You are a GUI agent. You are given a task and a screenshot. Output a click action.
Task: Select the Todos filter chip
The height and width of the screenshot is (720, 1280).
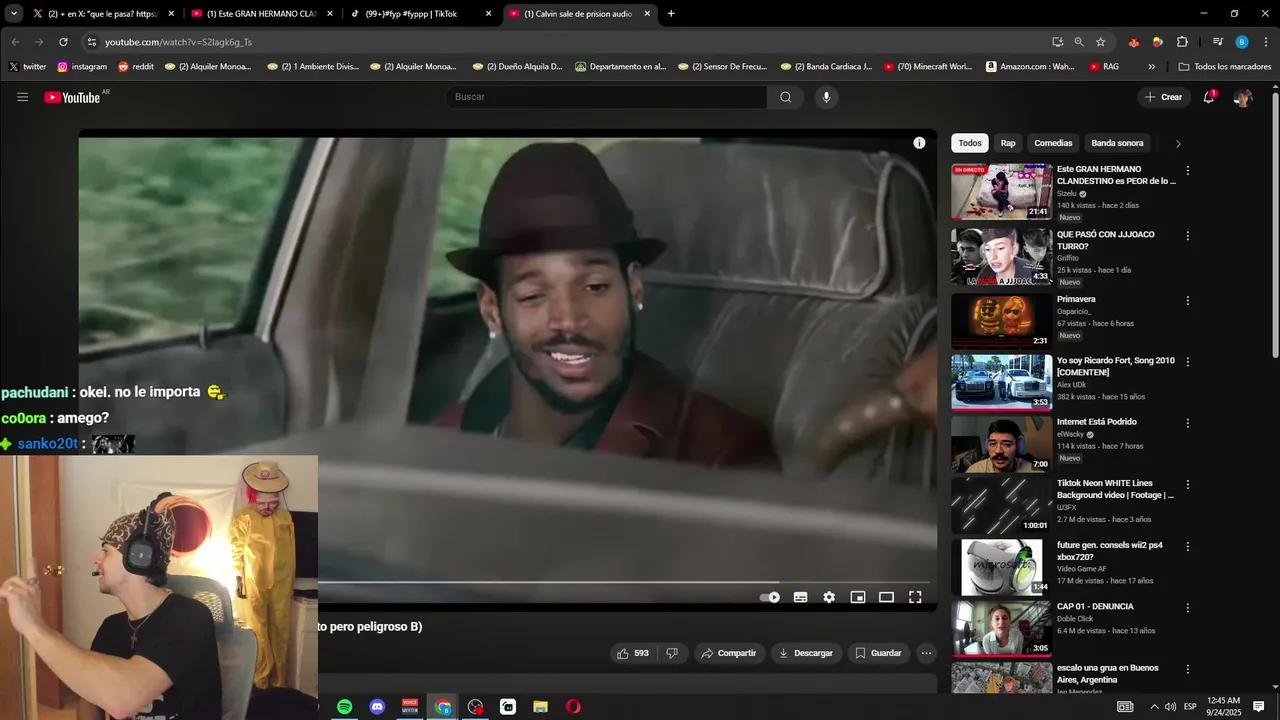(970, 143)
